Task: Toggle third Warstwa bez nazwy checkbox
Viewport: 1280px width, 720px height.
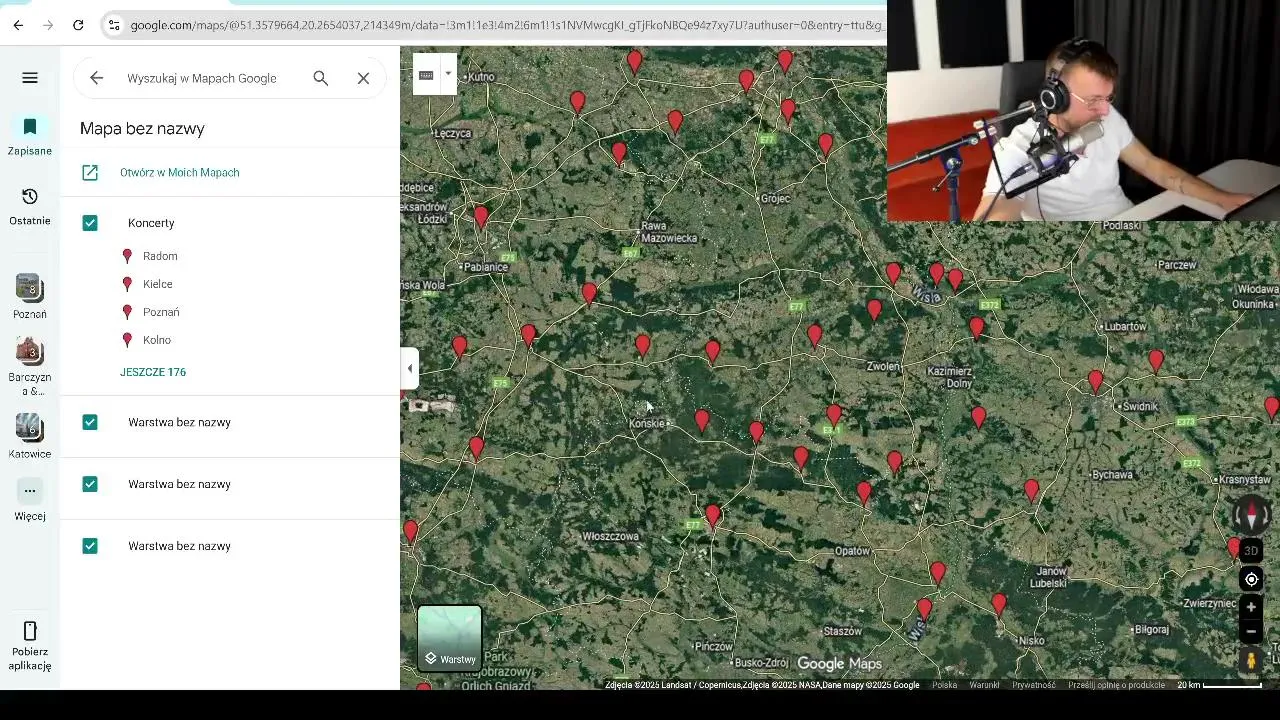Action: [90, 546]
